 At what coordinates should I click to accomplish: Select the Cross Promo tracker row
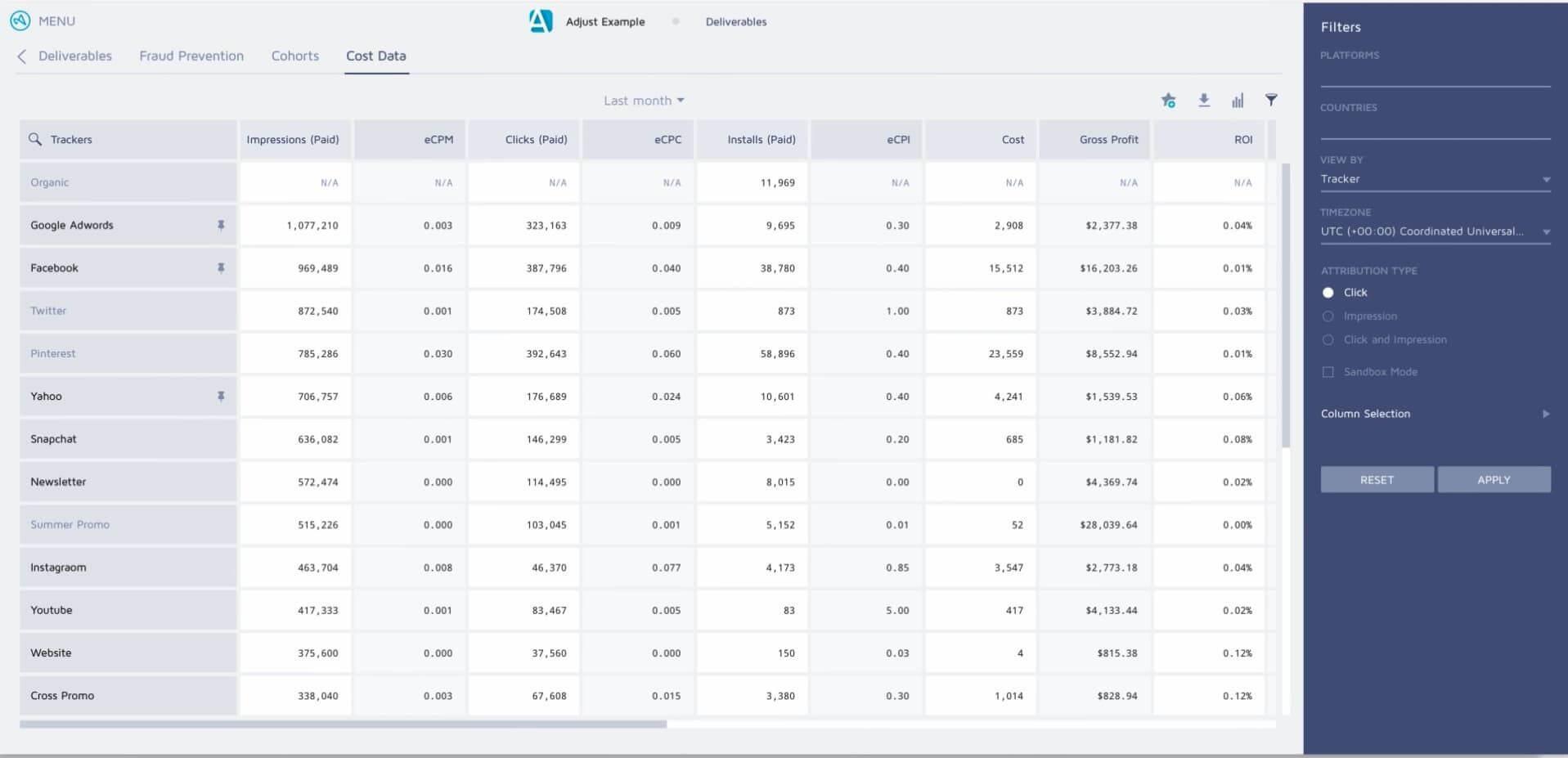(128, 696)
